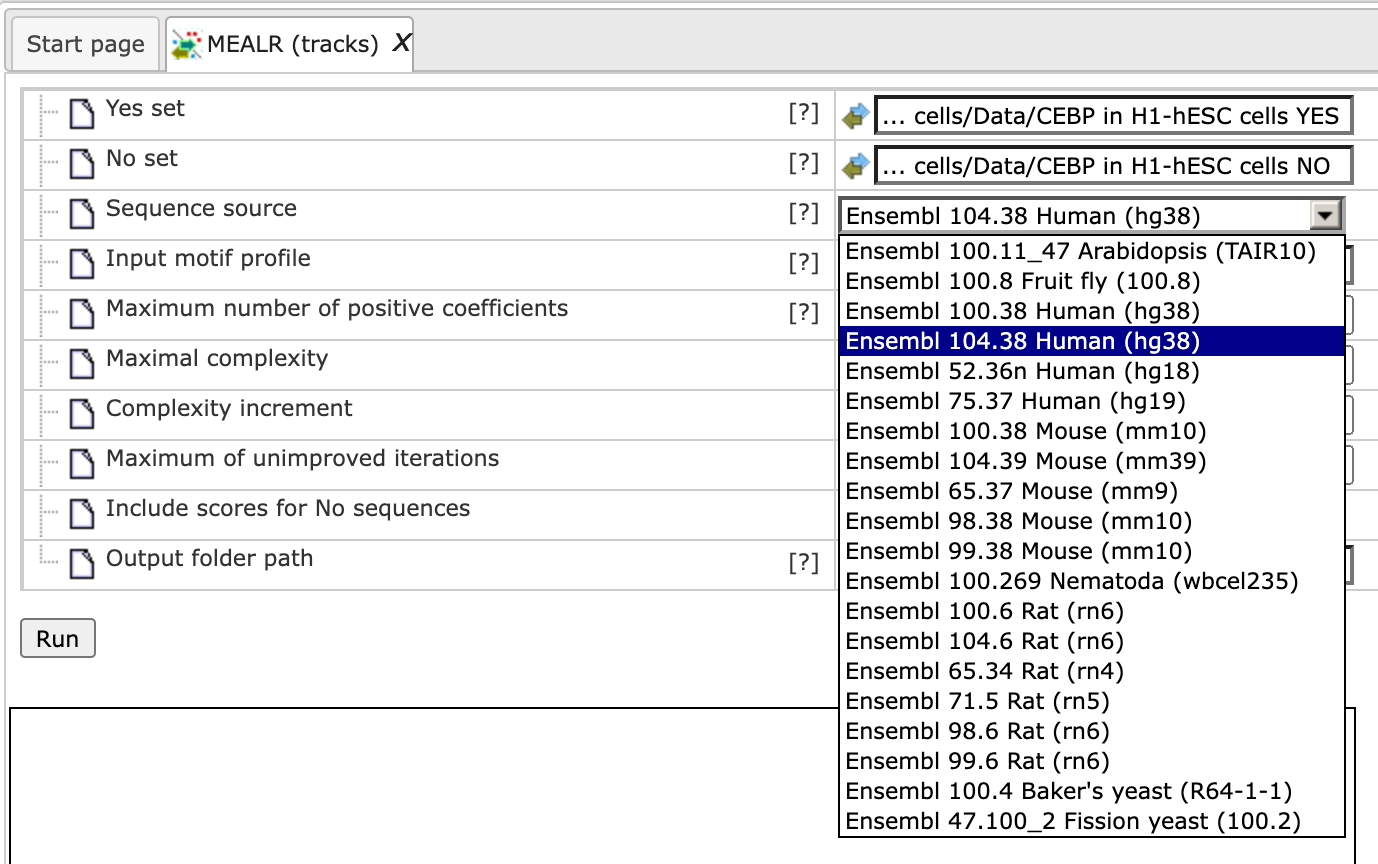The height and width of the screenshot is (864, 1378).
Task: Choose Ensembl 98.6 Rat (rn6)
Action: click(x=1092, y=731)
